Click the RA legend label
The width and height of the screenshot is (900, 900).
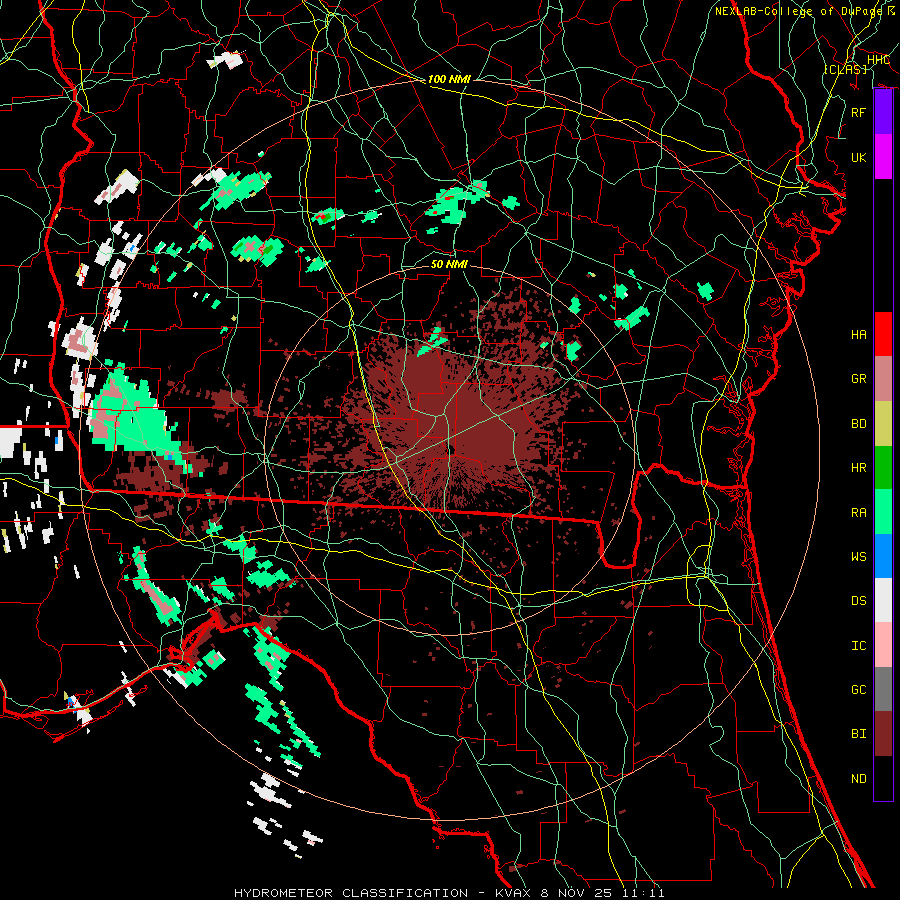[x=858, y=513]
